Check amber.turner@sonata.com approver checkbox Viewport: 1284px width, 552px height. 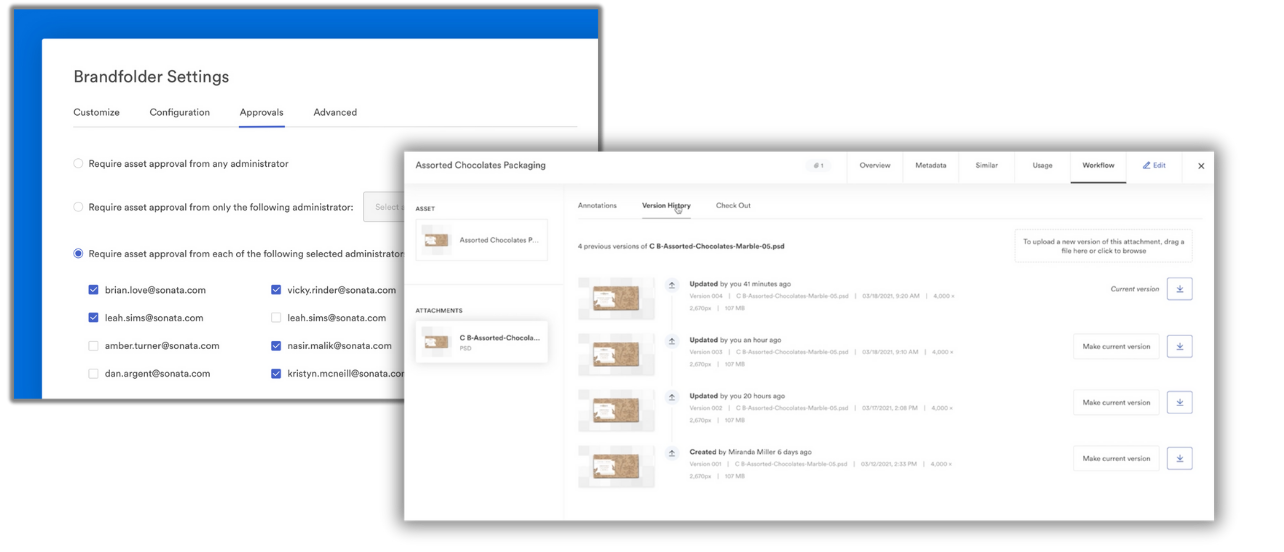[x=93, y=346]
